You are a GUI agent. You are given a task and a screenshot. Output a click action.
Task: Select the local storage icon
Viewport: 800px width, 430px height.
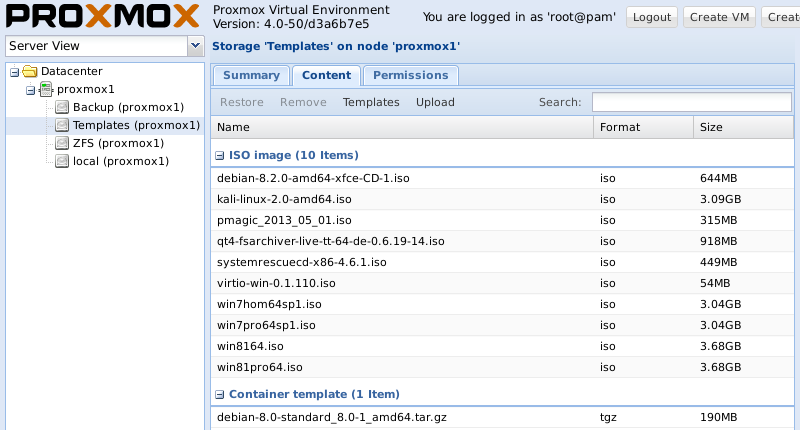tap(62, 161)
